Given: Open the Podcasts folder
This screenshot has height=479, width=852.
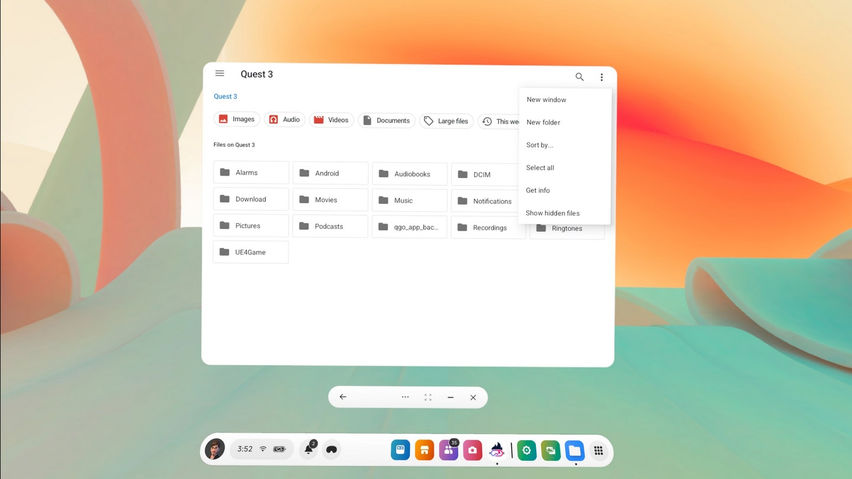Looking at the screenshot, I should (x=330, y=226).
